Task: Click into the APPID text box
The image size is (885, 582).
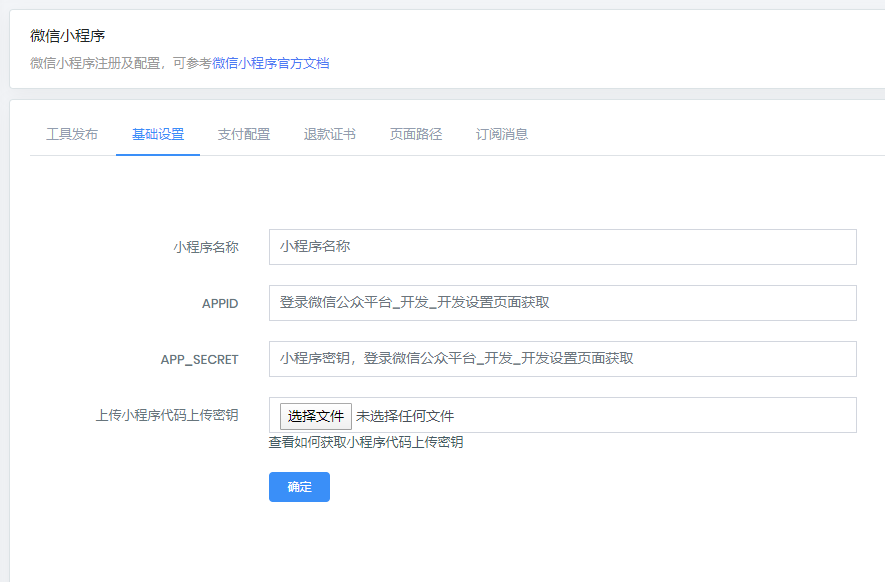Action: pos(562,303)
